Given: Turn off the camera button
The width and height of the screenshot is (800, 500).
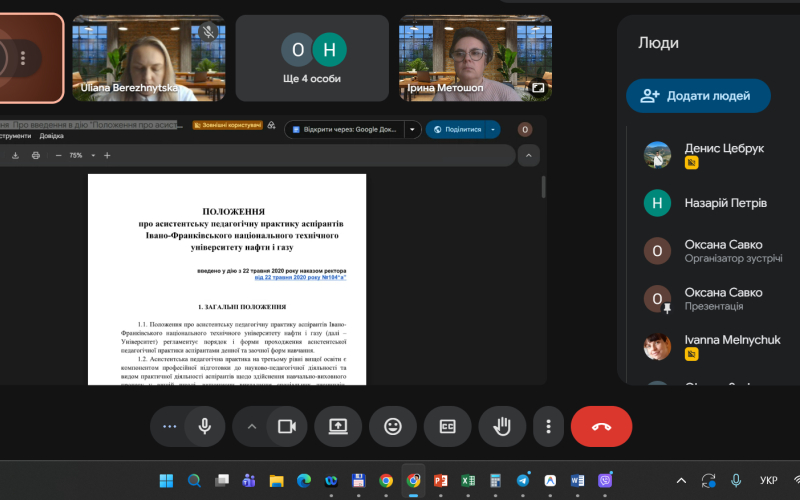Looking at the screenshot, I should (x=287, y=427).
